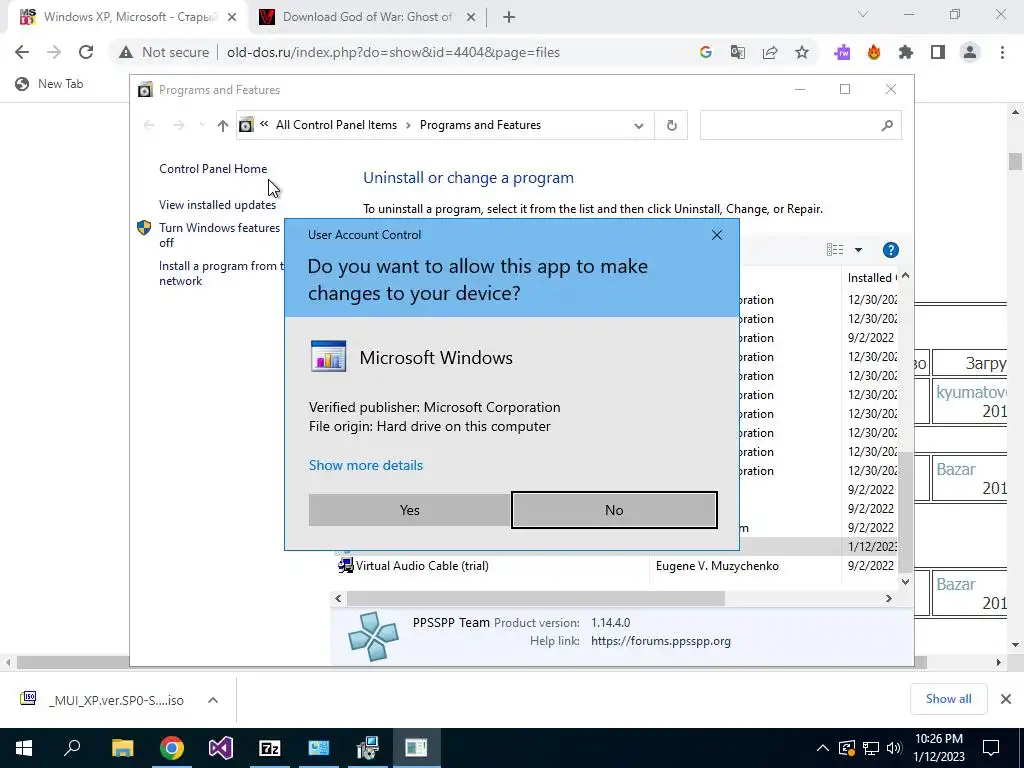Viewport: 1024px width, 768px height.
Task: Click Eugene V. Muzychenko publisher cell
Action: click(716, 566)
